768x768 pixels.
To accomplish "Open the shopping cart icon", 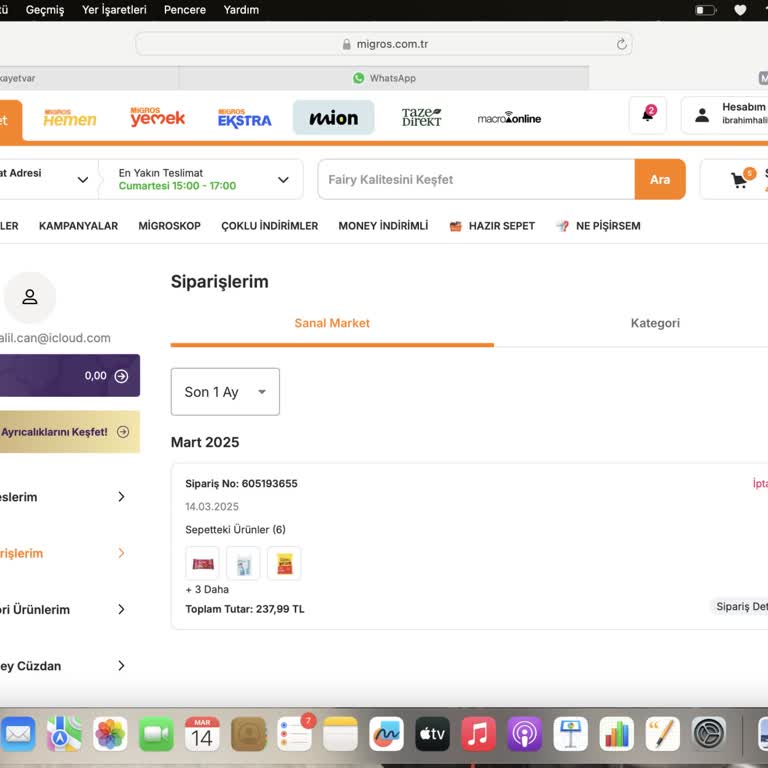I will (x=739, y=180).
